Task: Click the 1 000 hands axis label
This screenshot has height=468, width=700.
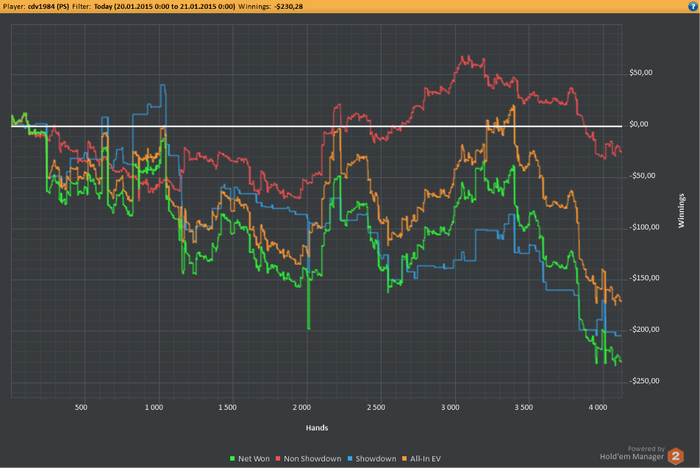Action: coord(154,407)
